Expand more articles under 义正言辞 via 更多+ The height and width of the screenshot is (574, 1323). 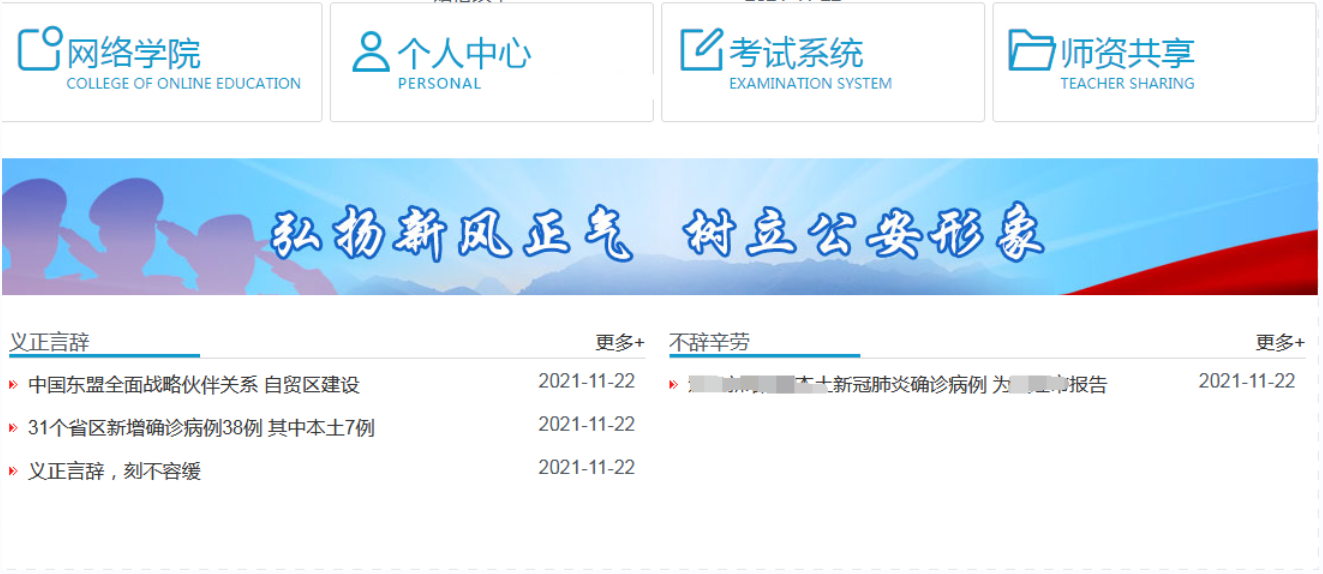click(620, 343)
